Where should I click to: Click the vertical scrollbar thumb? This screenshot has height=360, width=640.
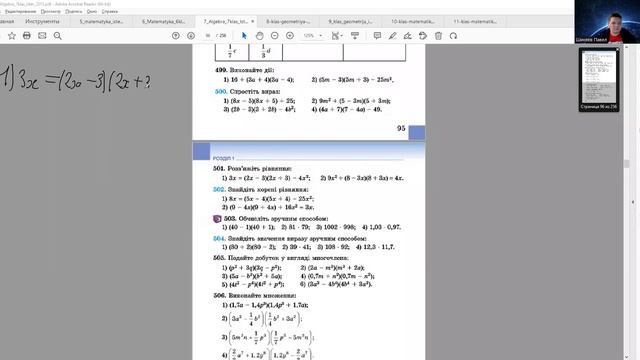pyautogui.click(x=627, y=164)
